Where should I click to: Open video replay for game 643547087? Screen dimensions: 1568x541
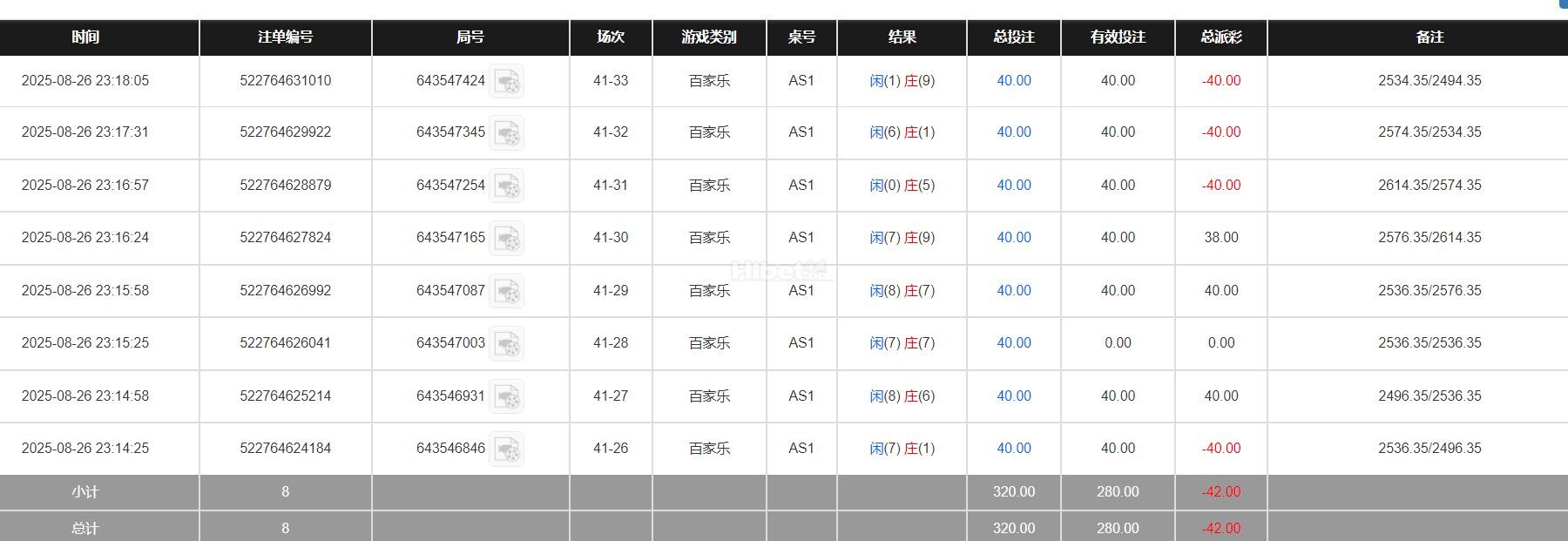click(510, 291)
